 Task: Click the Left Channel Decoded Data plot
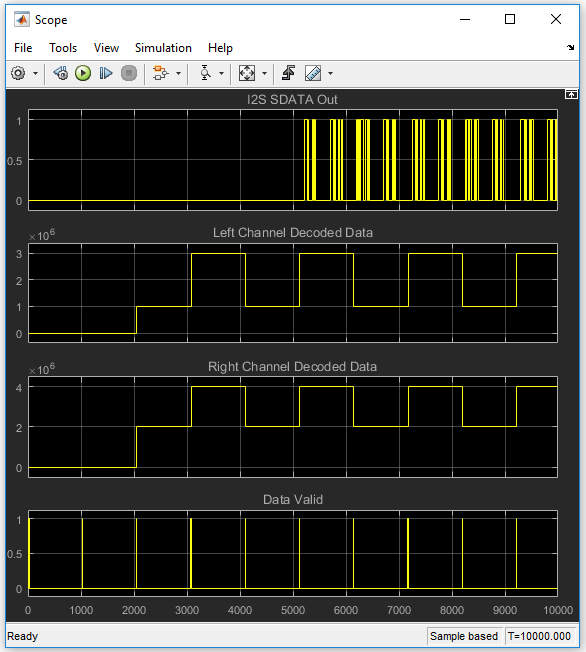[293, 293]
